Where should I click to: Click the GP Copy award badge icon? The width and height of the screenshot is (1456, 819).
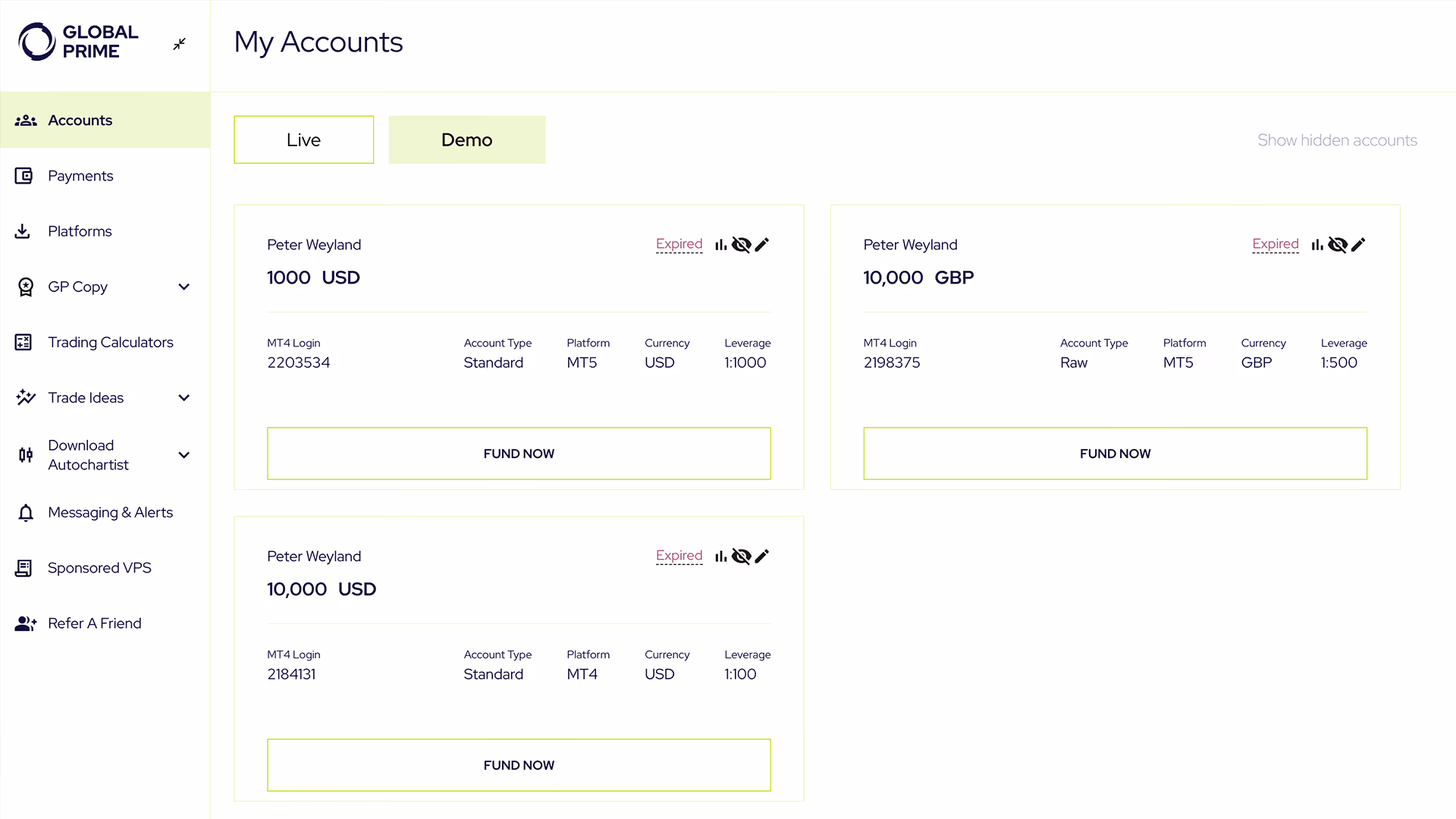(26, 287)
